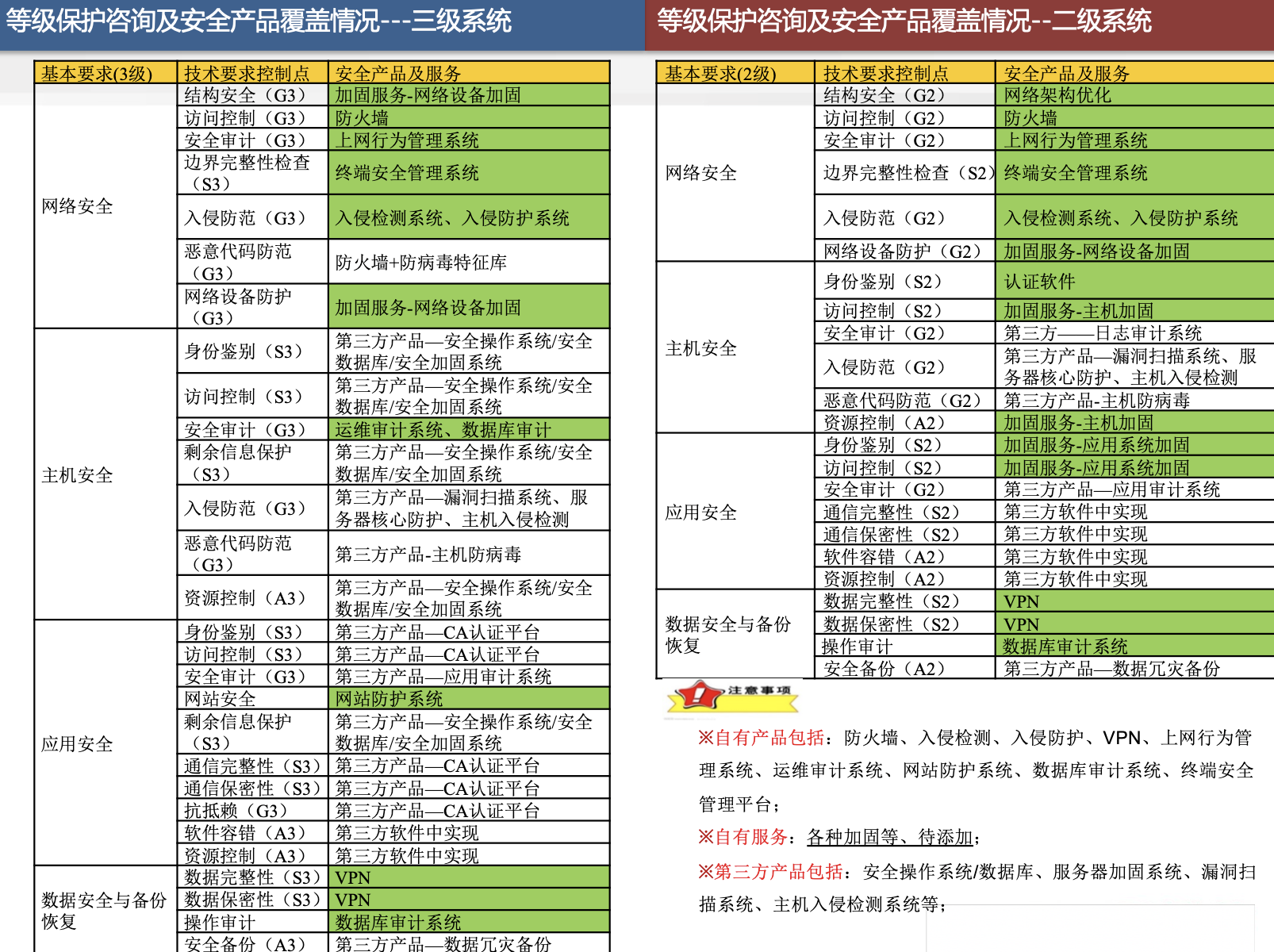This screenshot has height=952, width=1274.
Task: Click 数据库审计系统 in right table
Action: [1134, 647]
